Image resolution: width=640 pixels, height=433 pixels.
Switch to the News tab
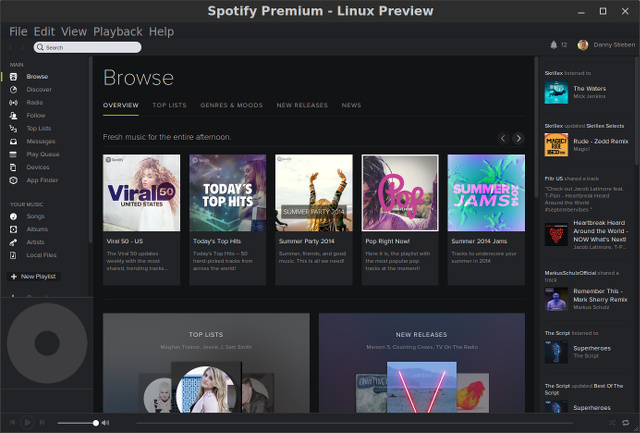pos(351,105)
